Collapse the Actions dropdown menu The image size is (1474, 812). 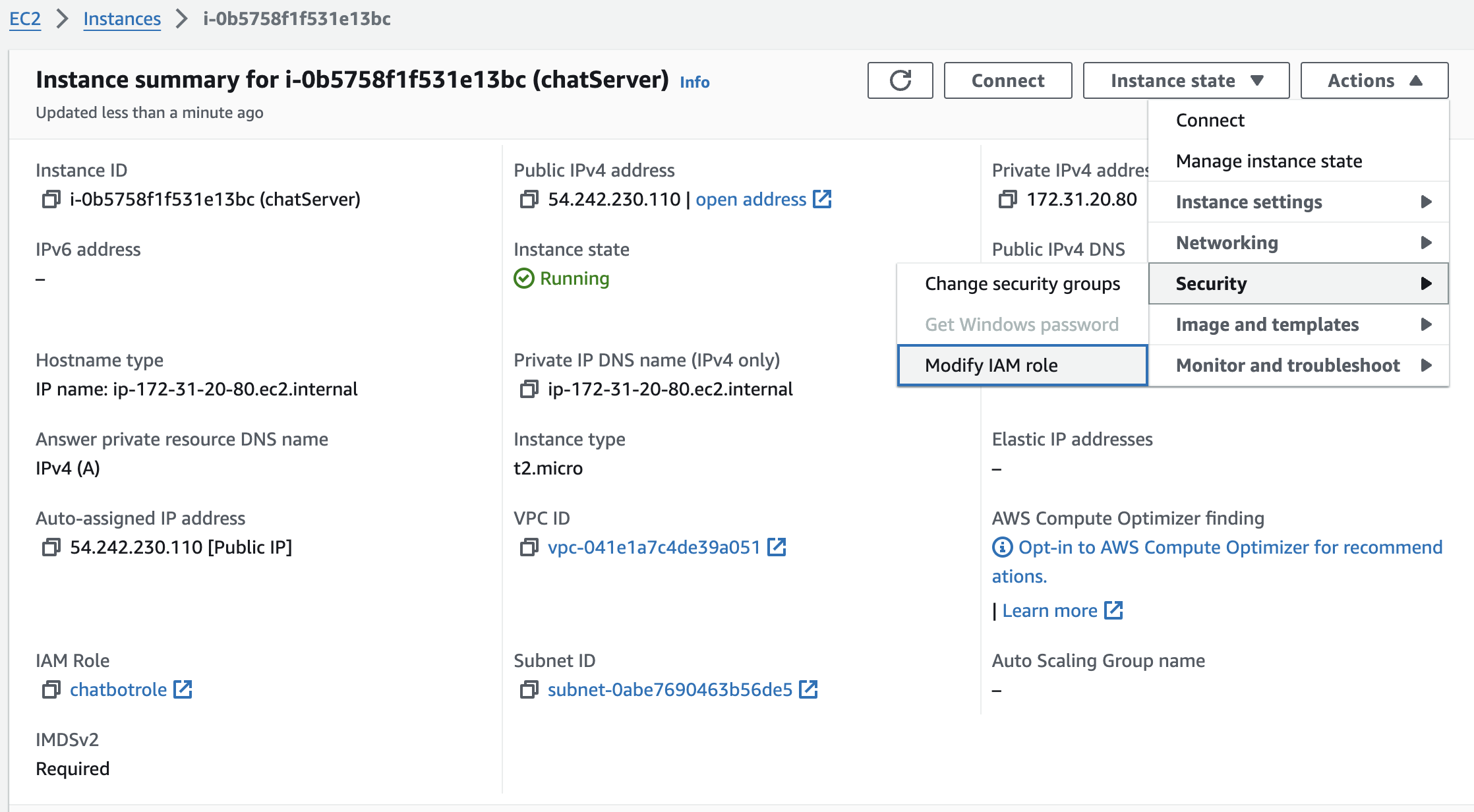coord(1374,80)
